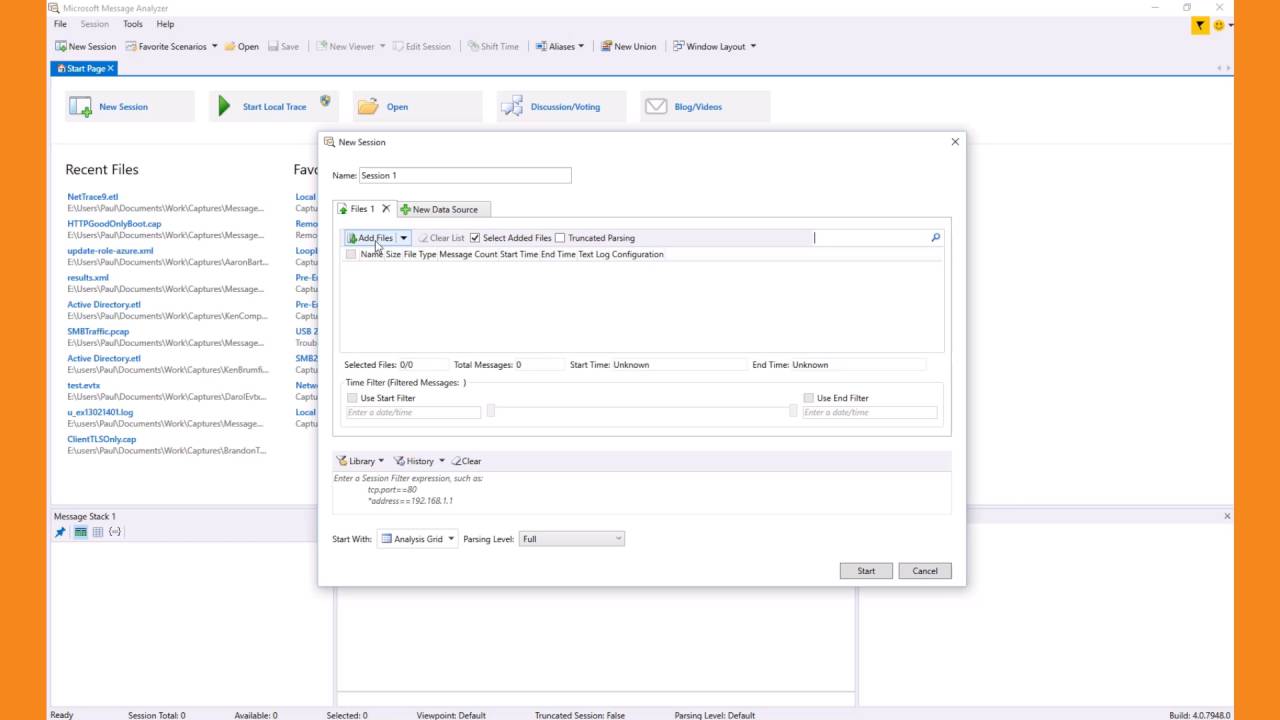This screenshot has height=720, width=1280.
Task: Close the Start Page tab
Action: click(111, 68)
